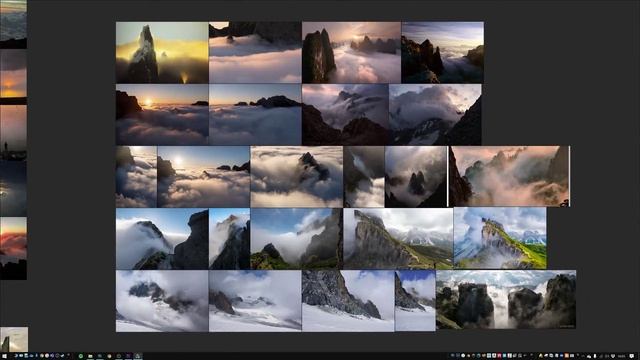Select cloud spilling over ridge beside dark rock

point(162,239)
